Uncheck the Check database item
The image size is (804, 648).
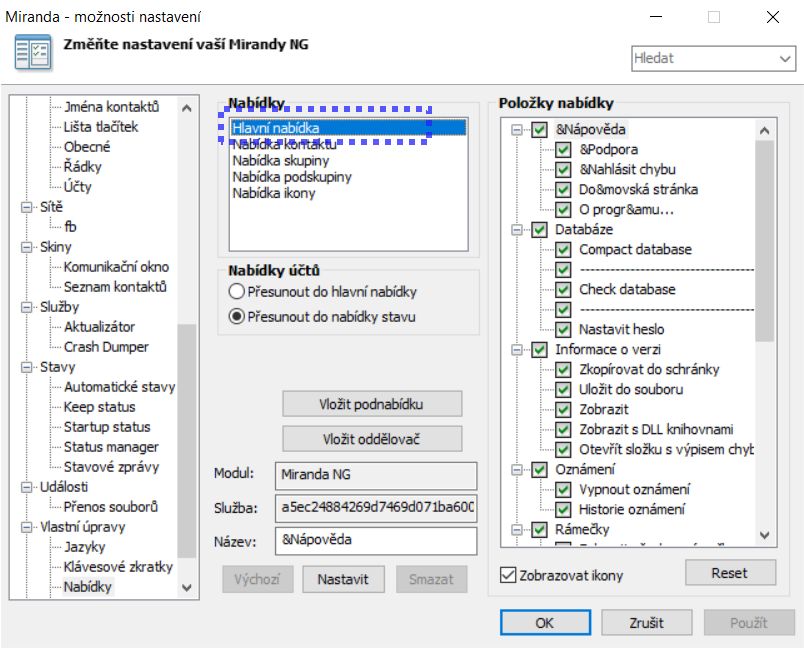point(563,290)
